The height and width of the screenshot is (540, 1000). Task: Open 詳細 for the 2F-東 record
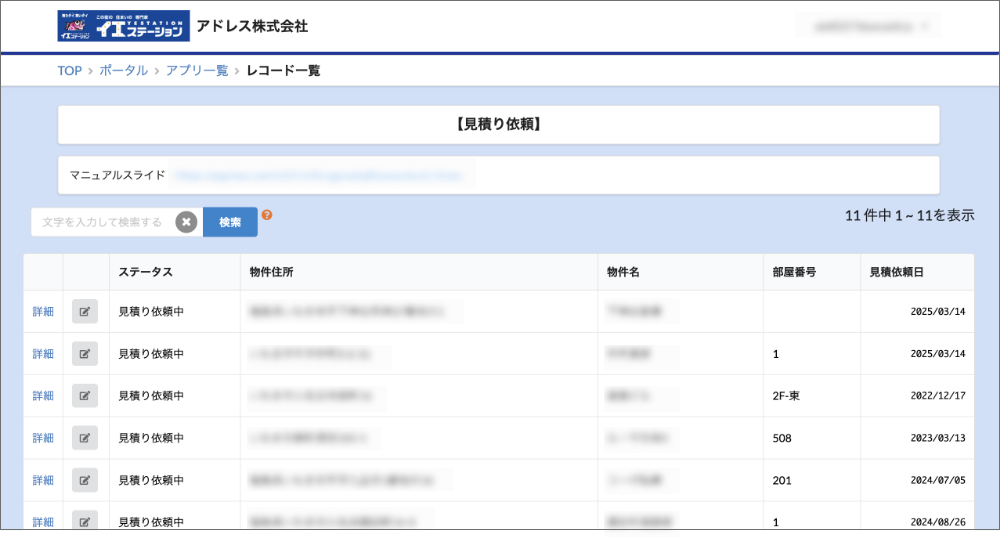pyautogui.click(x=43, y=396)
